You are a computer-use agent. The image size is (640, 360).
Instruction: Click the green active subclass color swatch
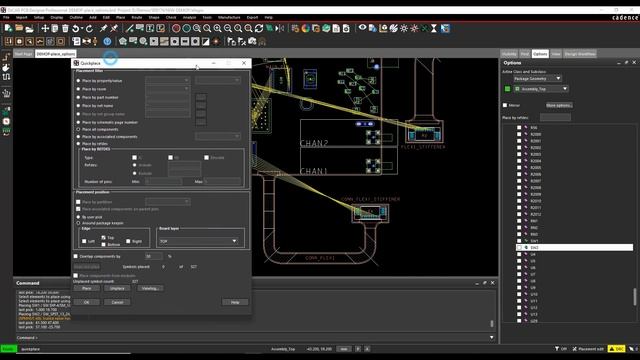coord(507,89)
